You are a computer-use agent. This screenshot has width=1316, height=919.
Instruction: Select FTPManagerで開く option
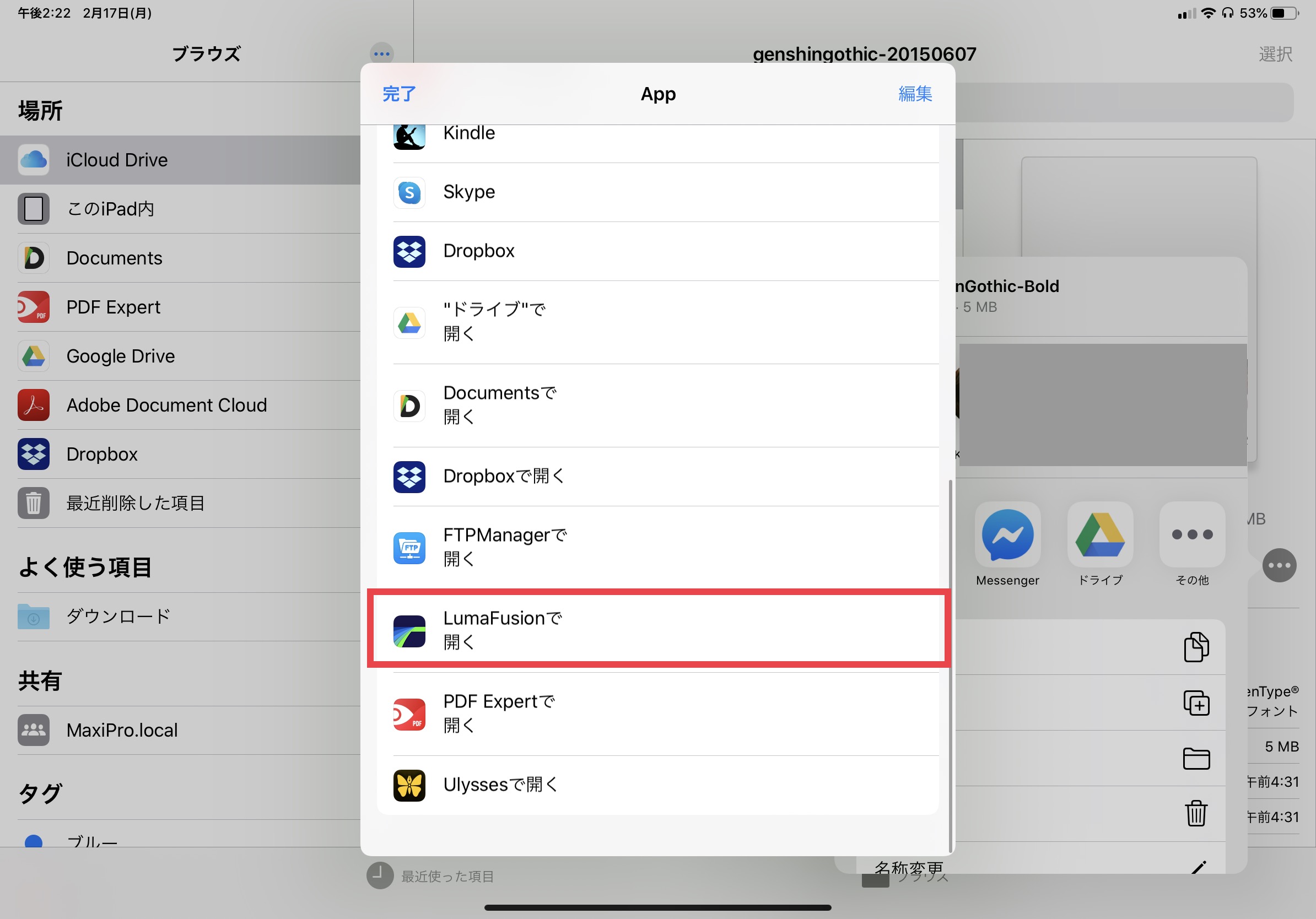pos(657,547)
